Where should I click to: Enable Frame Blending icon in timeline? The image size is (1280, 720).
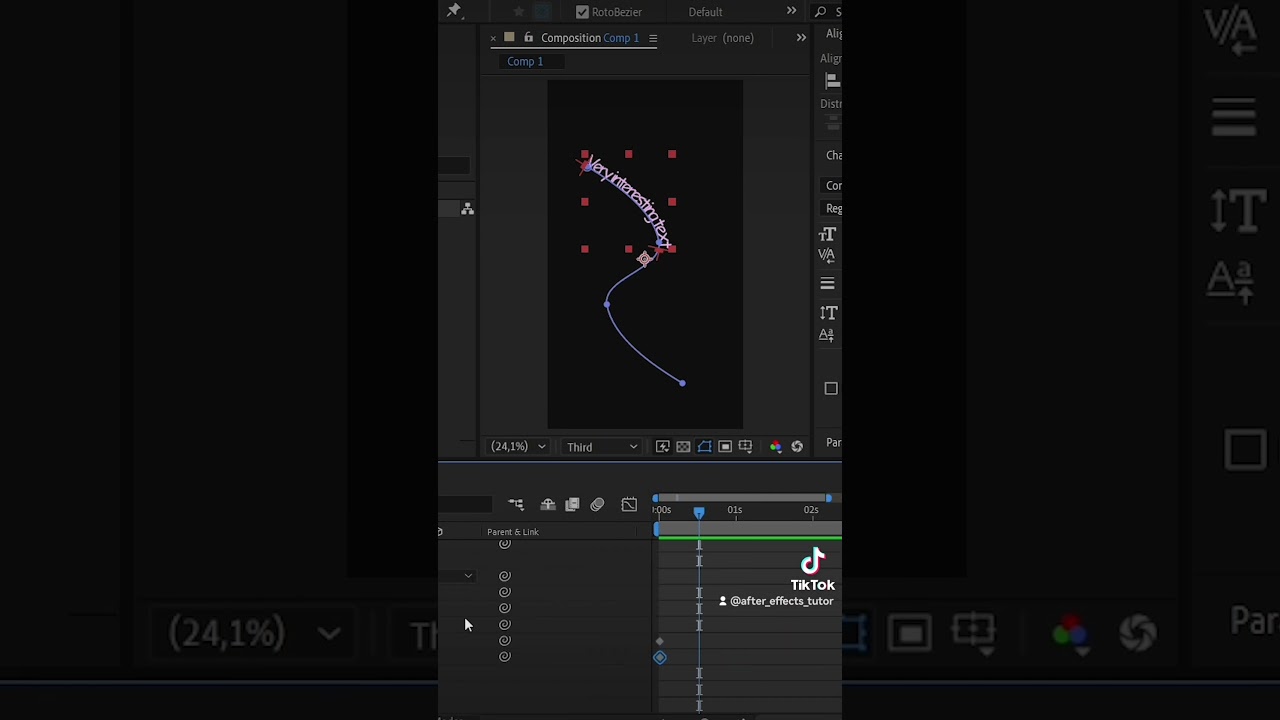pos(572,505)
